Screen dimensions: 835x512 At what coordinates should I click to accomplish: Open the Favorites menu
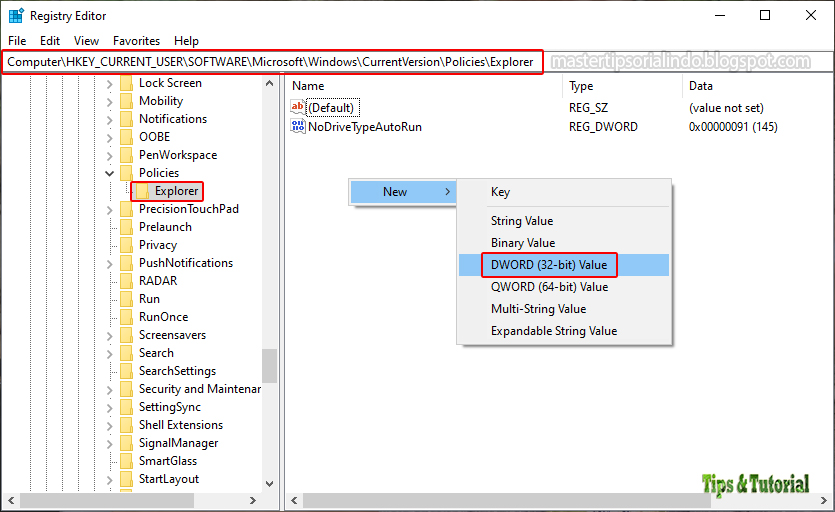136,40
